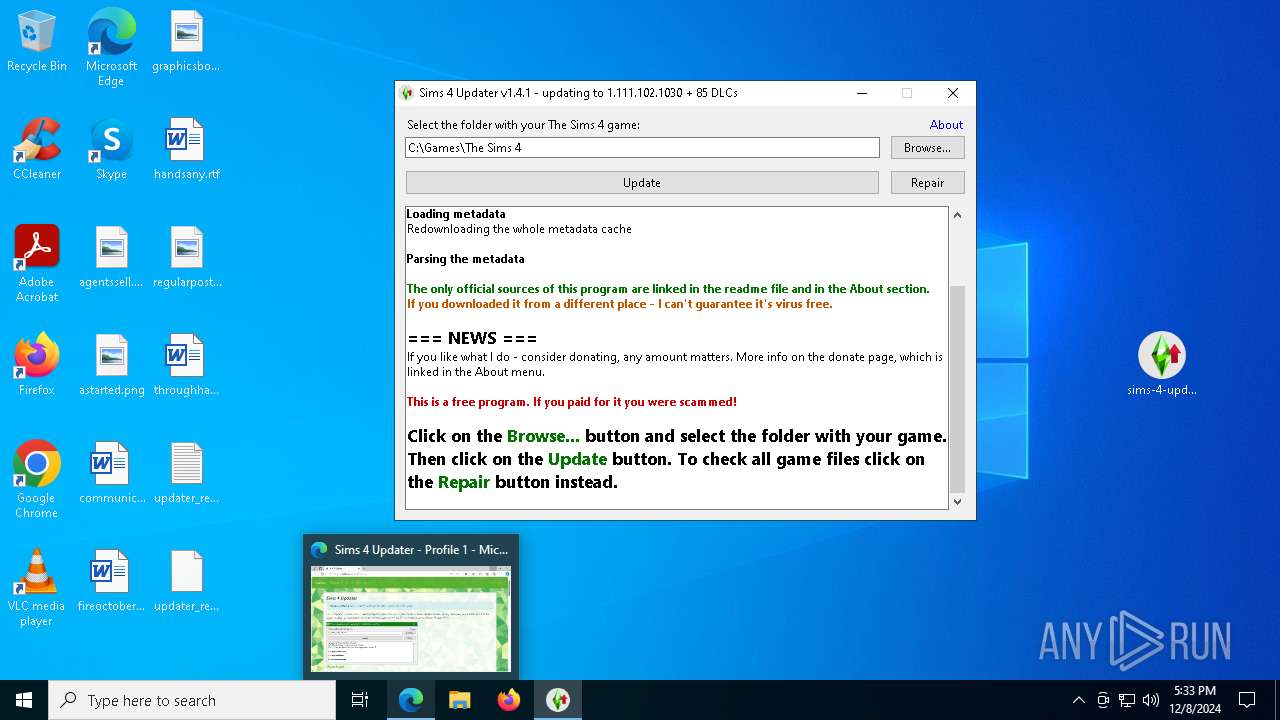The width and height of the screenshot is (1280, 720).
Task: Select communic... Word document on desktop
Action: 111,473
